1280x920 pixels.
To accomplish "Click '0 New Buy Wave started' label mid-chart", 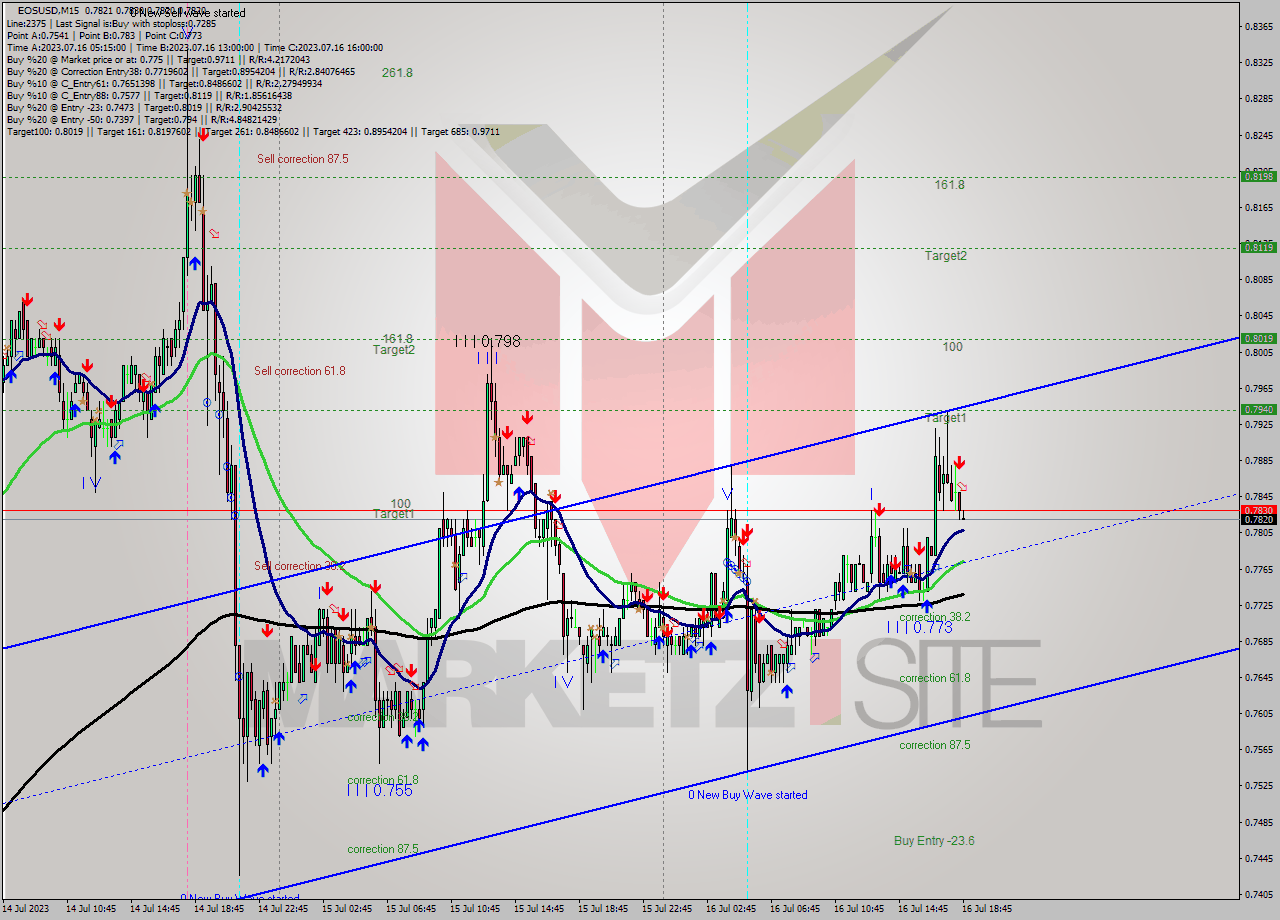I will point(747,795).
